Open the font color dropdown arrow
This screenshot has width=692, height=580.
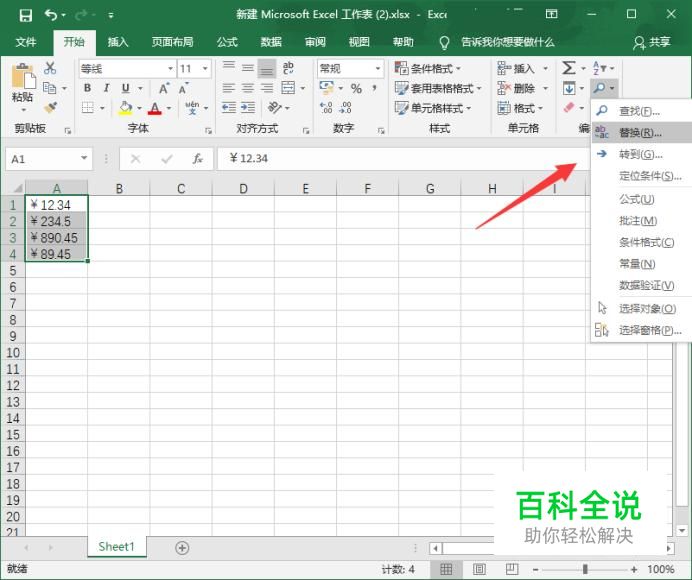click(169, 108)
